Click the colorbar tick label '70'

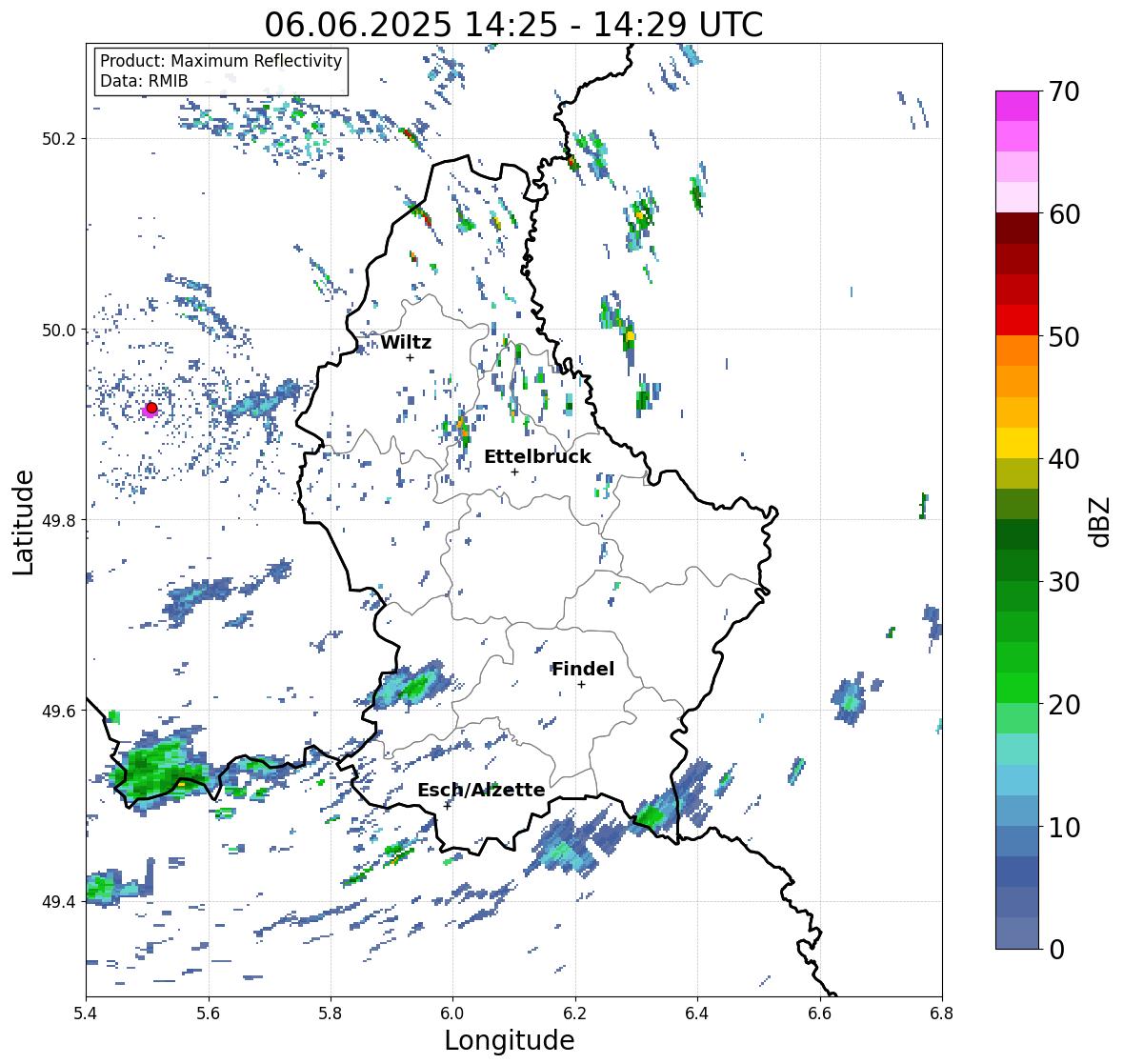pyautogui.click(x=1064, y=91)
